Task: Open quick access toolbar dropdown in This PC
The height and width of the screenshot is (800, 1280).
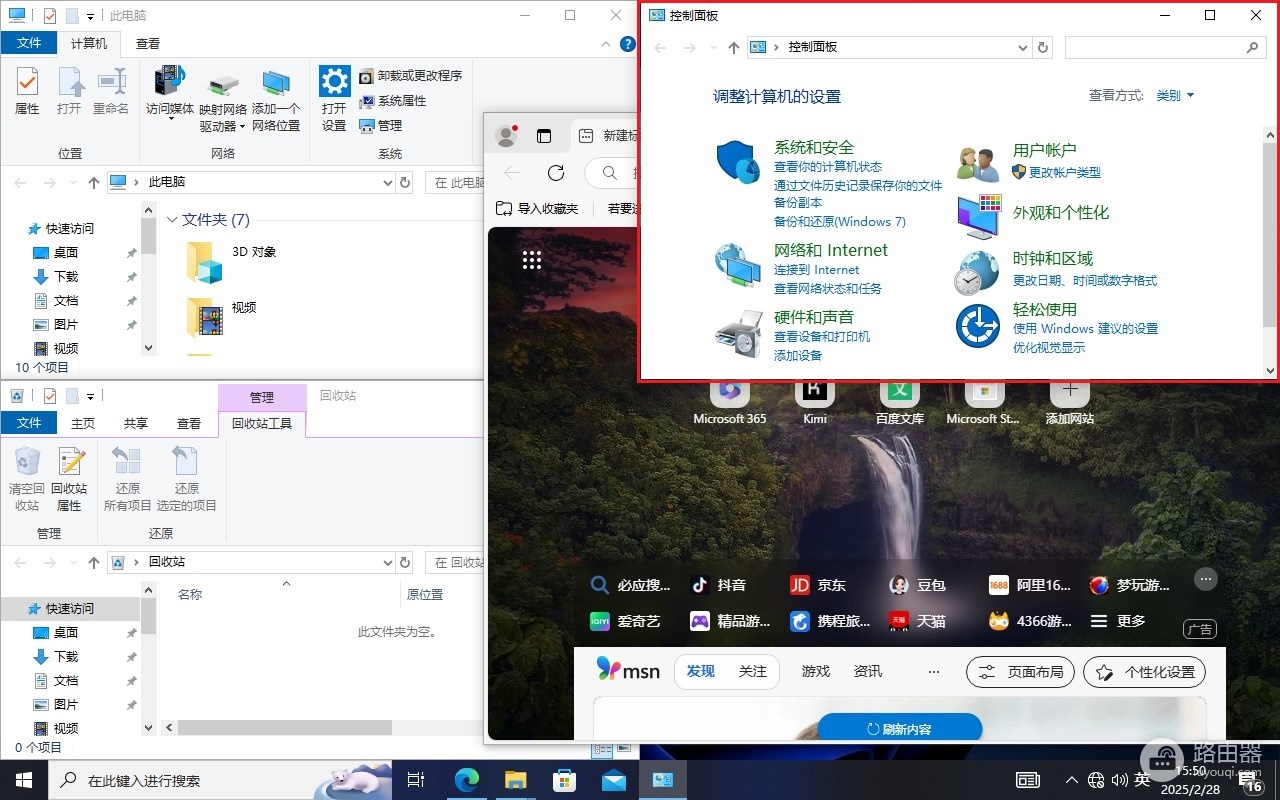Action: coord(91,16)
